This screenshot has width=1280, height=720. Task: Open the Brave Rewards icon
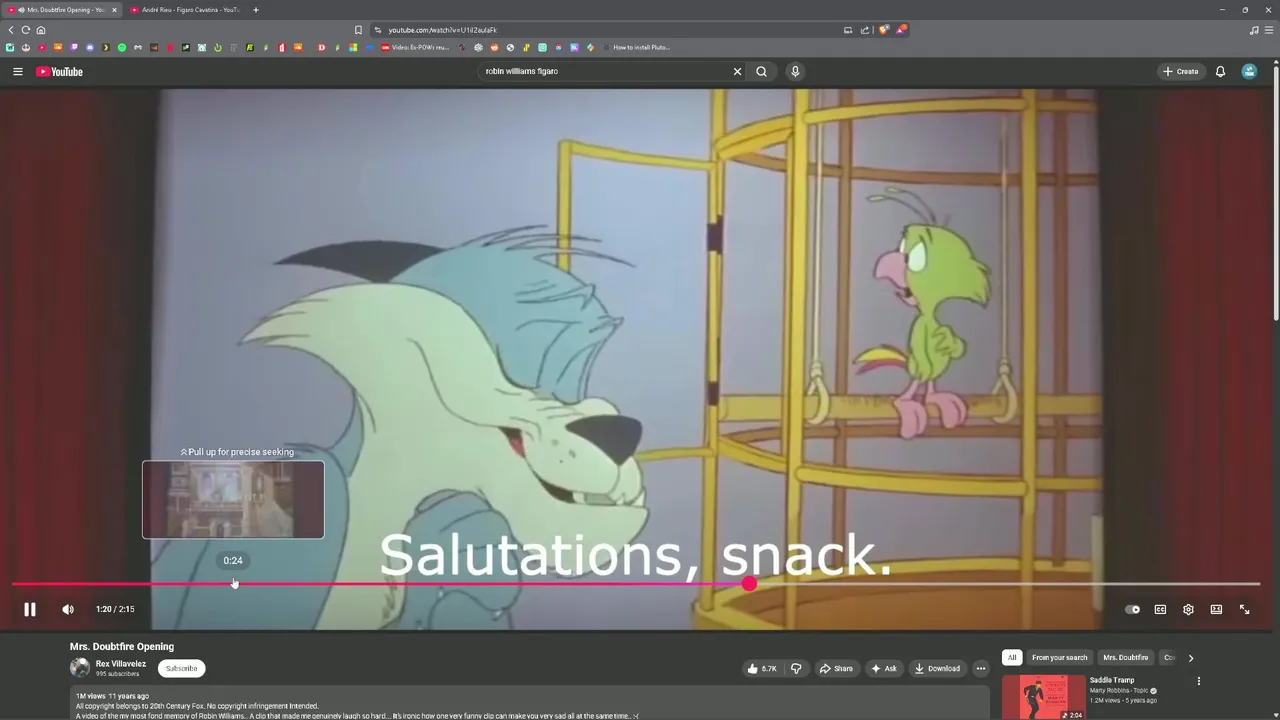[x=901, y=30]
